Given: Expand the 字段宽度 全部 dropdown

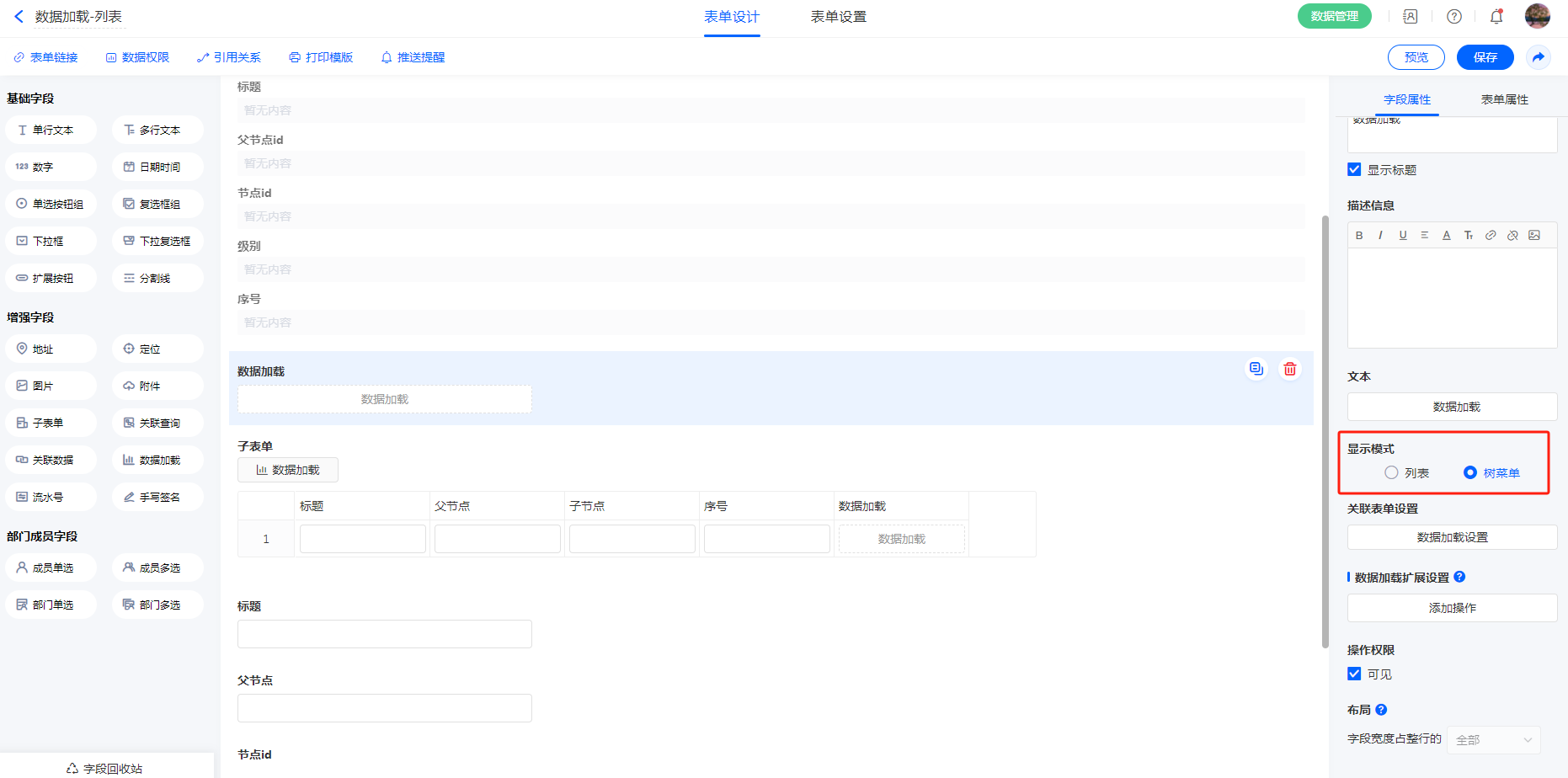Looking at the screenshot, I should coord(1493,740).
